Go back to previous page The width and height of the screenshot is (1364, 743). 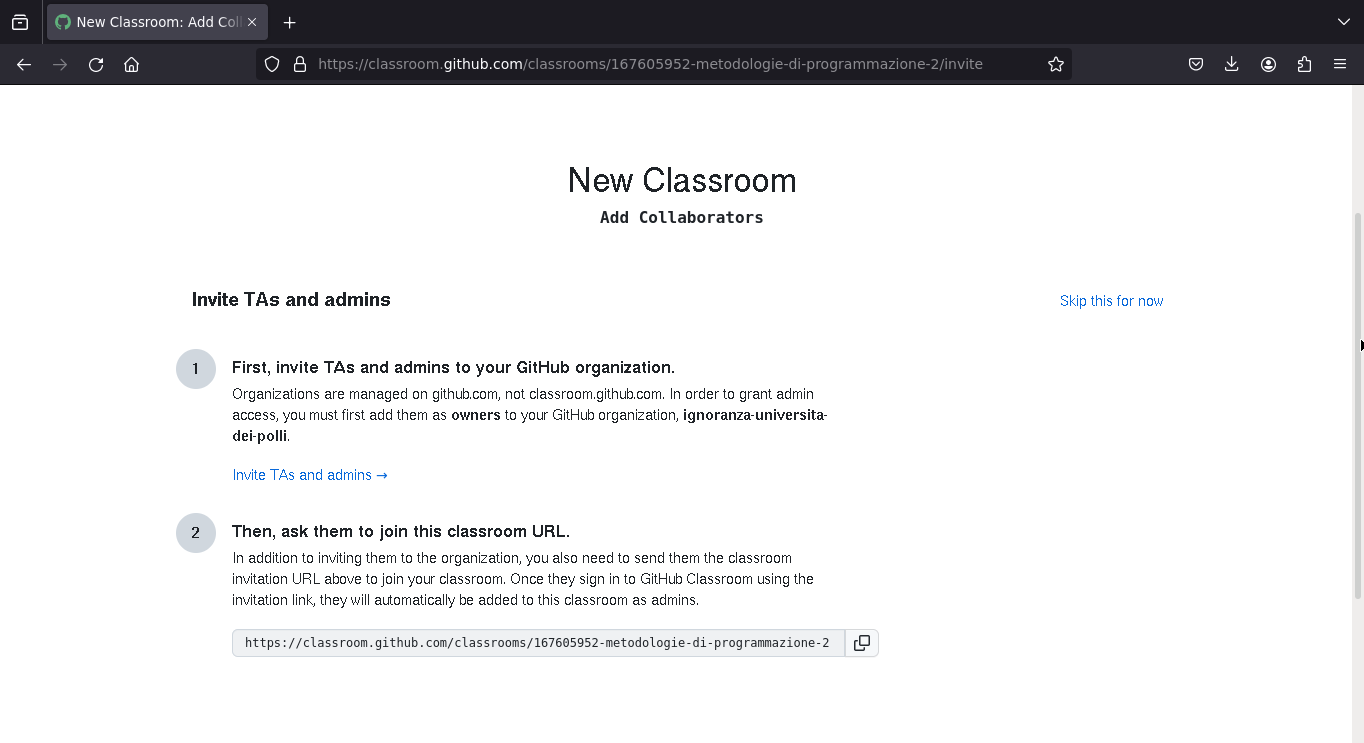pos(24,64)
